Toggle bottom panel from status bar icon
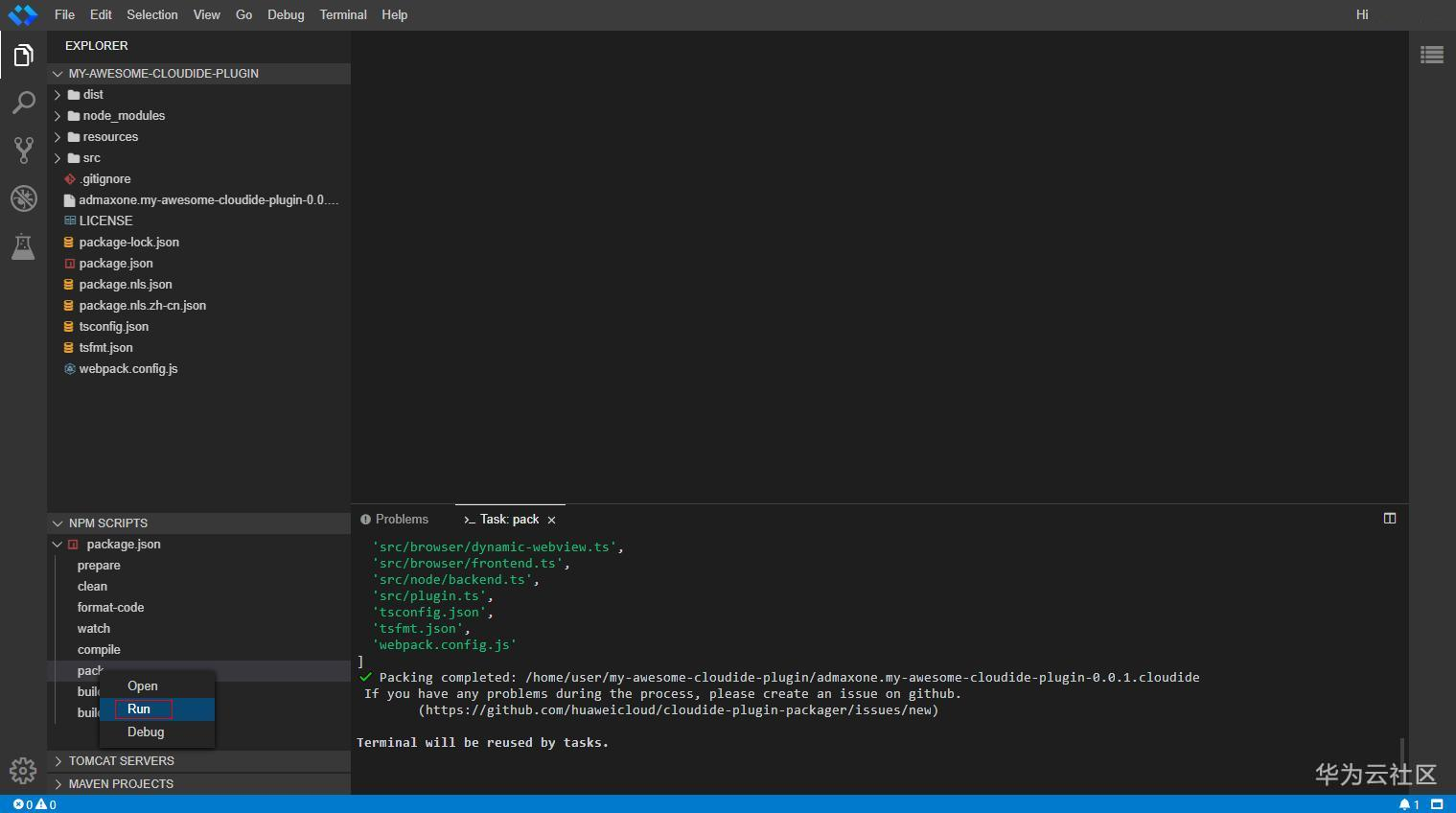Viewport: 1456px width, 813px height. coord(1437,804)
